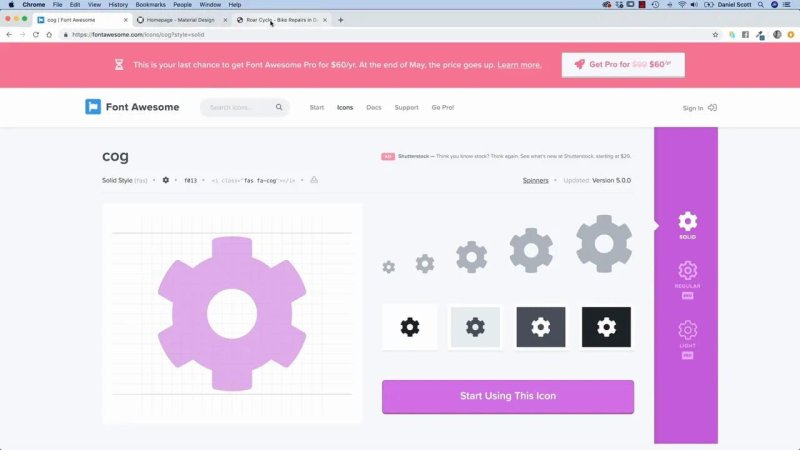Click the browser forward arrow
Screen dimensions: 800x450
pos(22,35)
